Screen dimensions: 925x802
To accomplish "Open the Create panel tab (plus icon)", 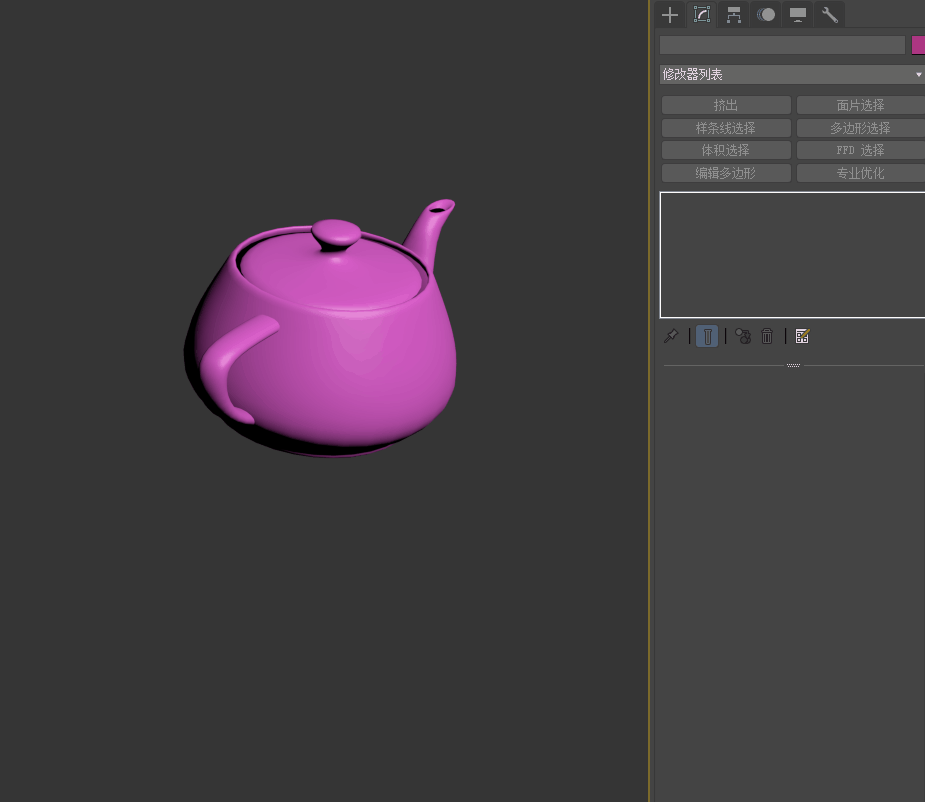I will [670, 14].
